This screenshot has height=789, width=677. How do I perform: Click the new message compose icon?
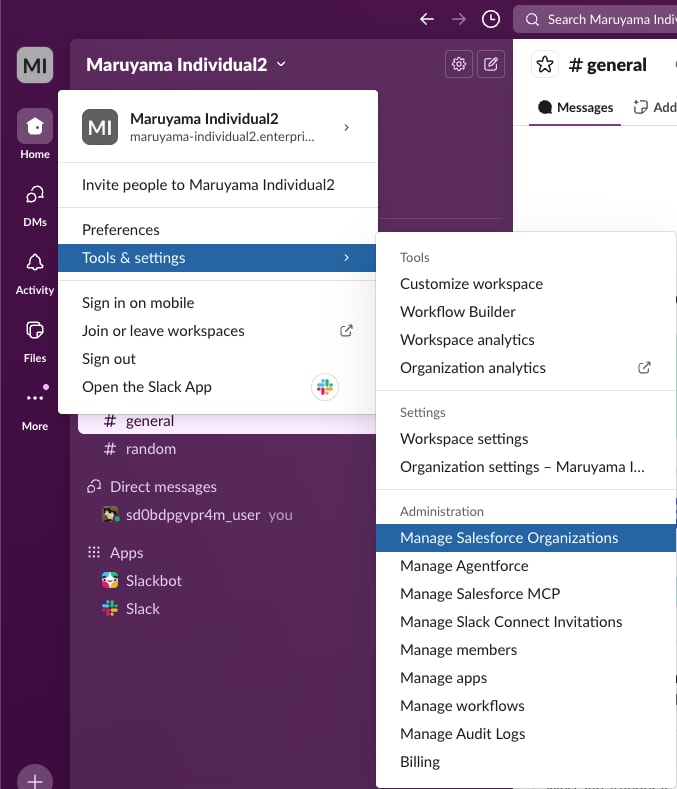tap(491, 64)
